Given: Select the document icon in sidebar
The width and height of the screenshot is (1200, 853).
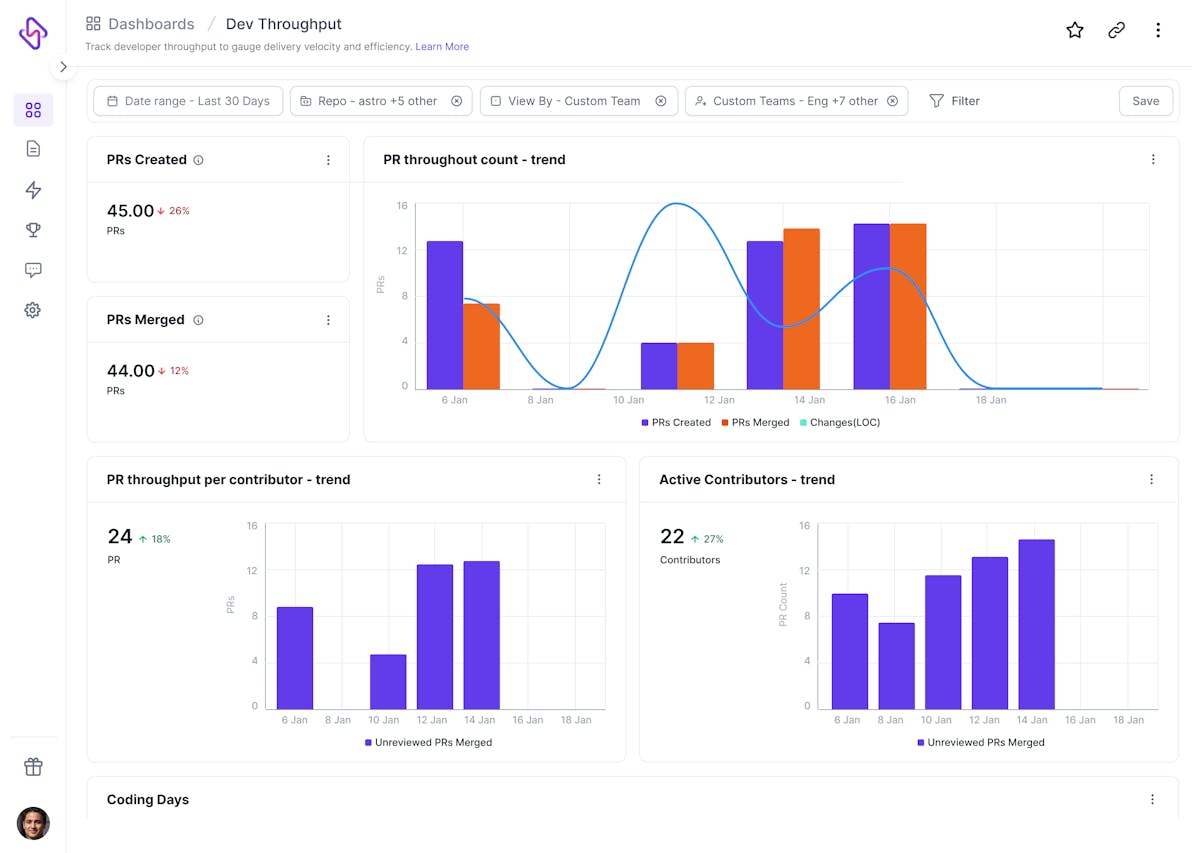Looking at the screenshot, I should coord(33,149).
